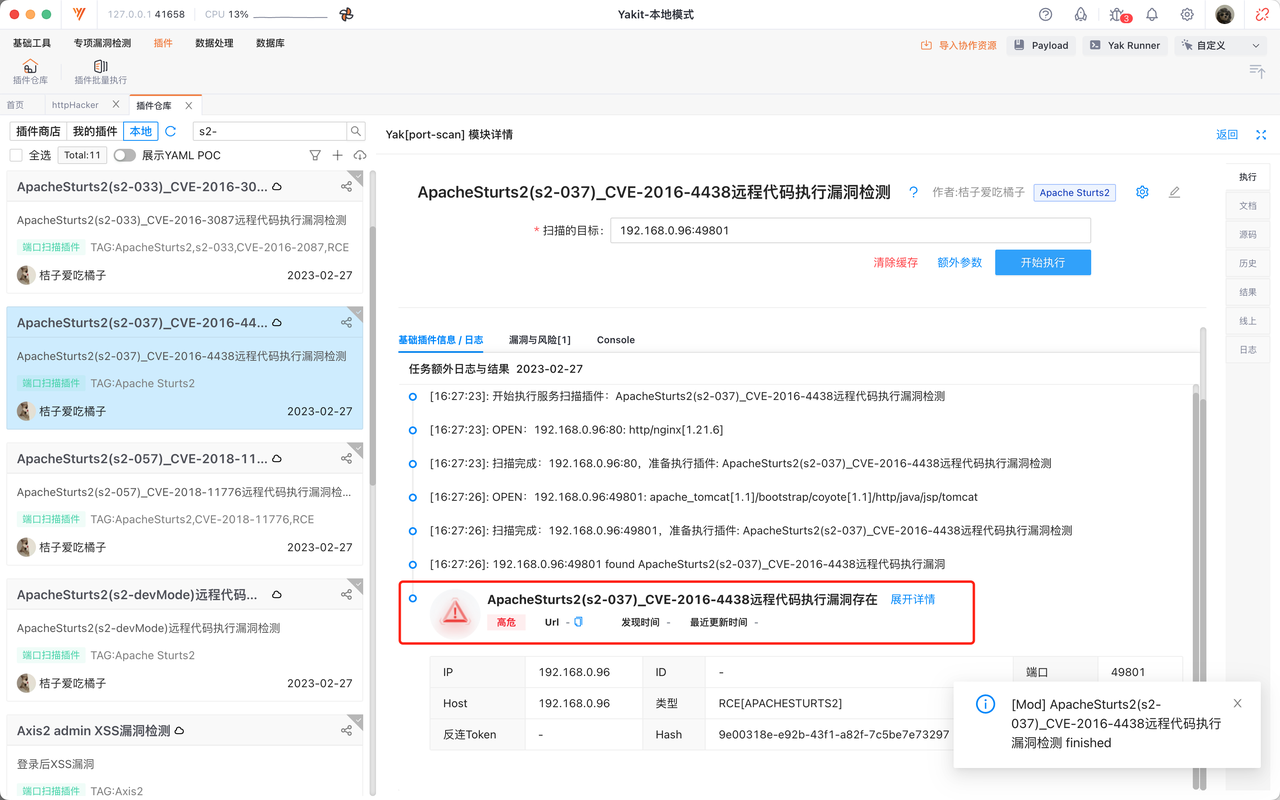The width and height of the screenshot is (1280, 800).
Task: Close the 插件仓库 tab
Action: tap(189, 105)
